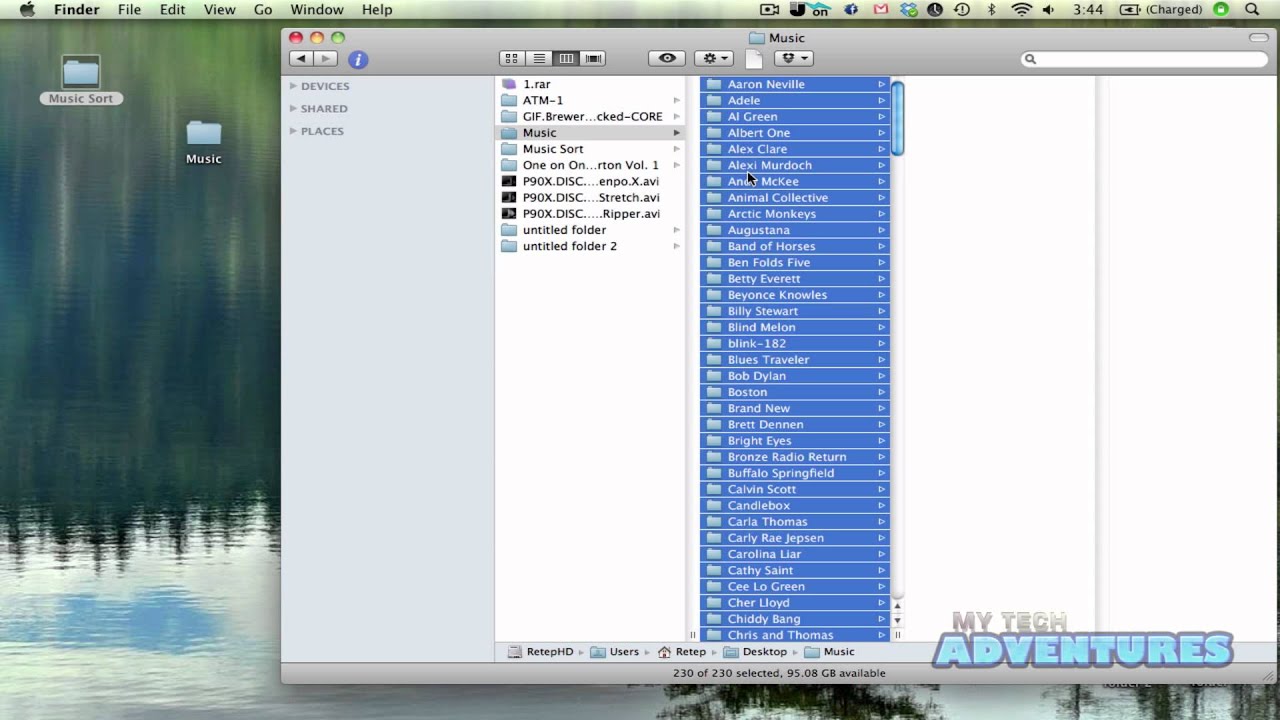Switch to column view in Finder toolbar
This screenshot has height=720, width=1280.
(x=566, y=59)
